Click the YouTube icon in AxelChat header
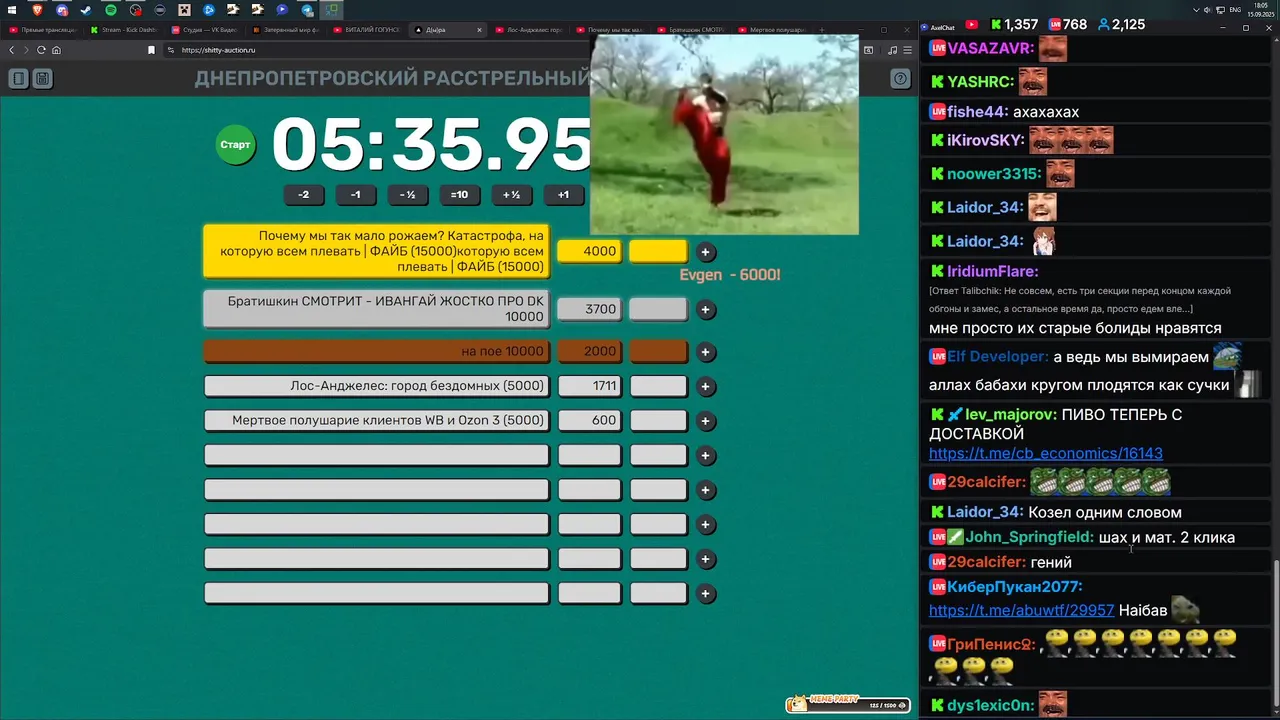 coord(972,24)
